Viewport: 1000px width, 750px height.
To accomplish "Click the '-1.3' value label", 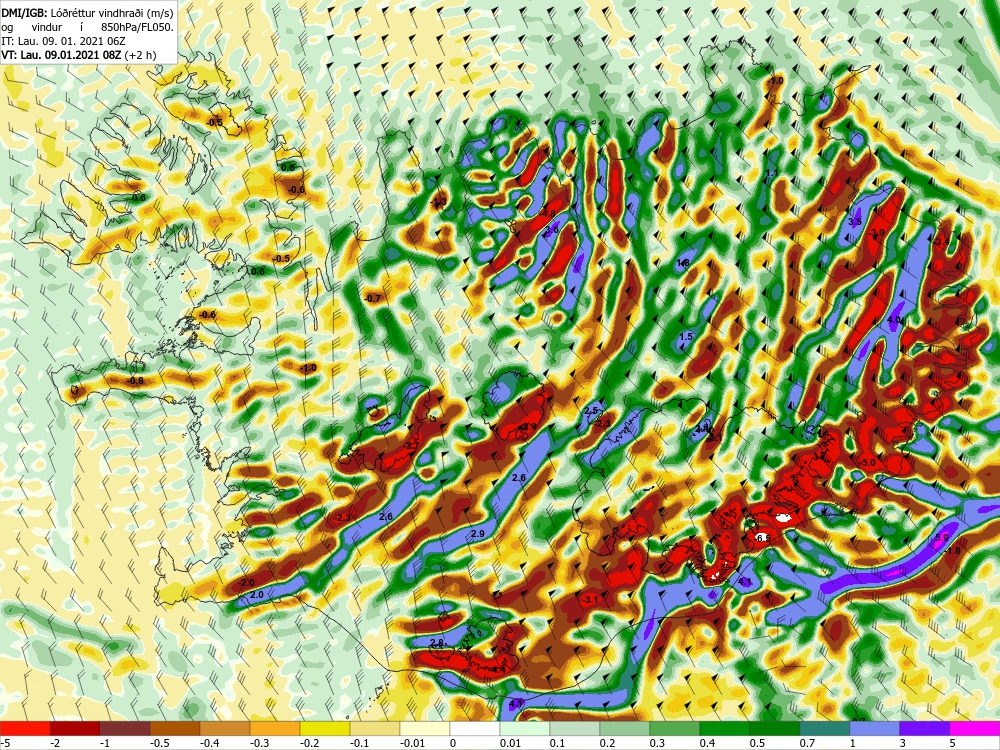I will pyautogui.click(x=438, y=203).
